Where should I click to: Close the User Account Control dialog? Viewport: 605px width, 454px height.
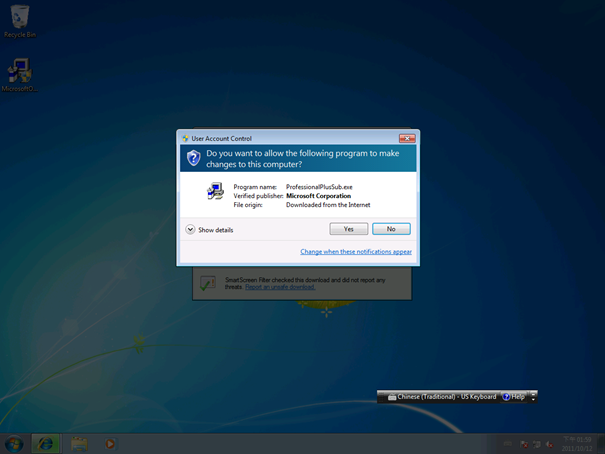pos(407,138)
